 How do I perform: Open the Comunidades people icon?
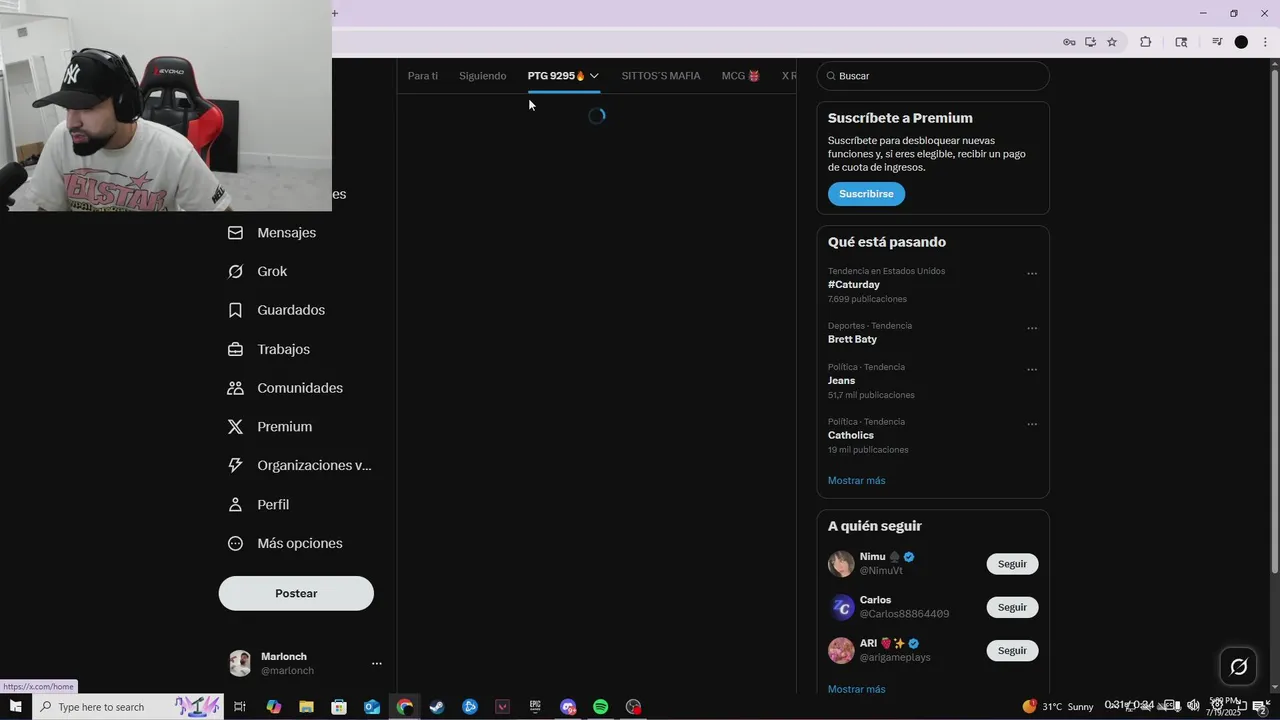click(x=235, y=388)
